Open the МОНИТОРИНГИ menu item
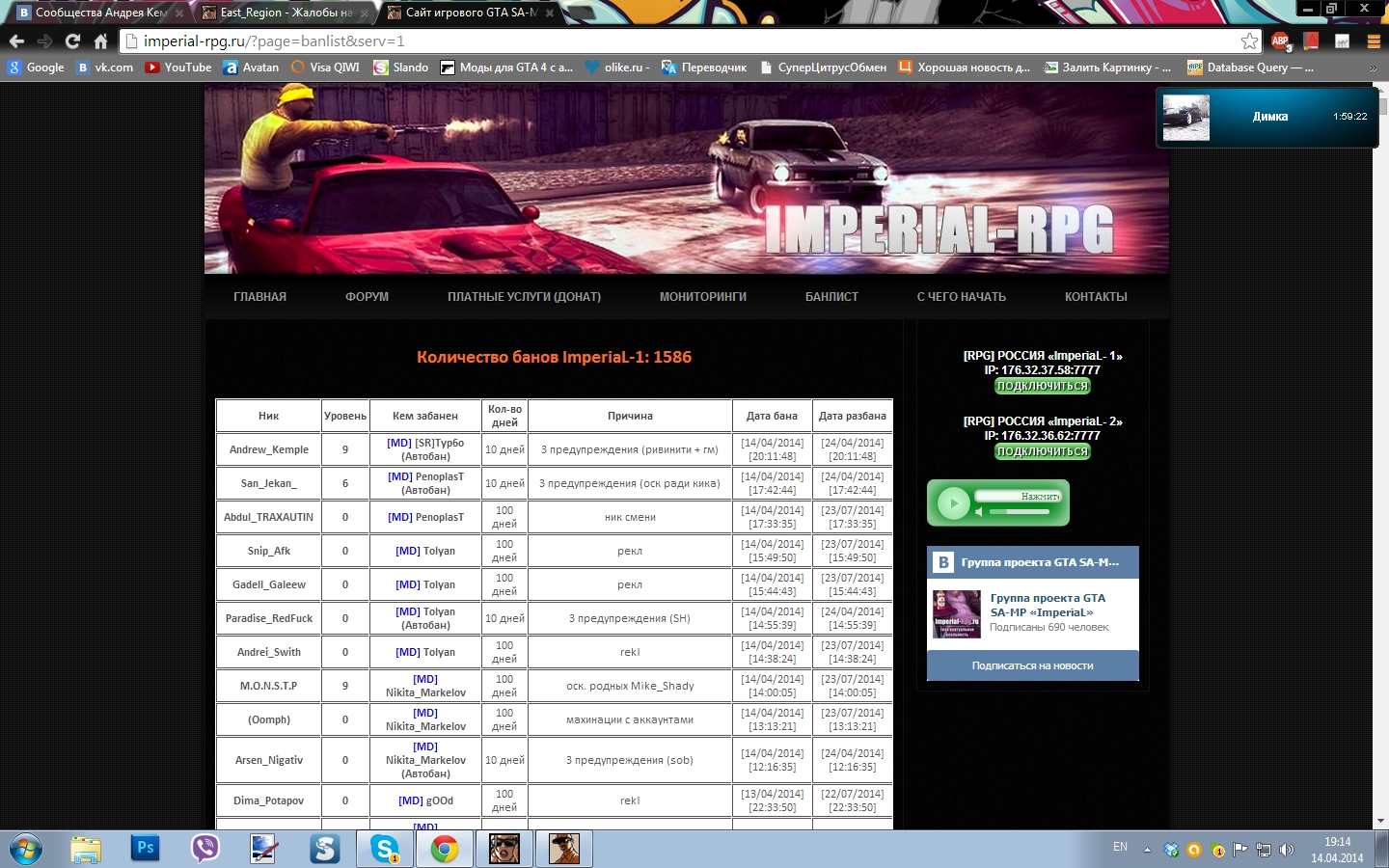 tap(703, 297)
